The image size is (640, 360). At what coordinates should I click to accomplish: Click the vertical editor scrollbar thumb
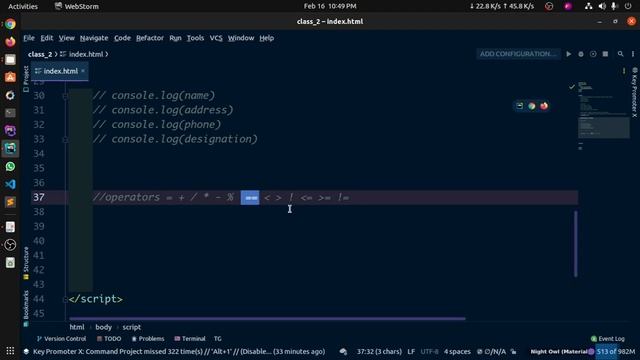tap(576, 244)
